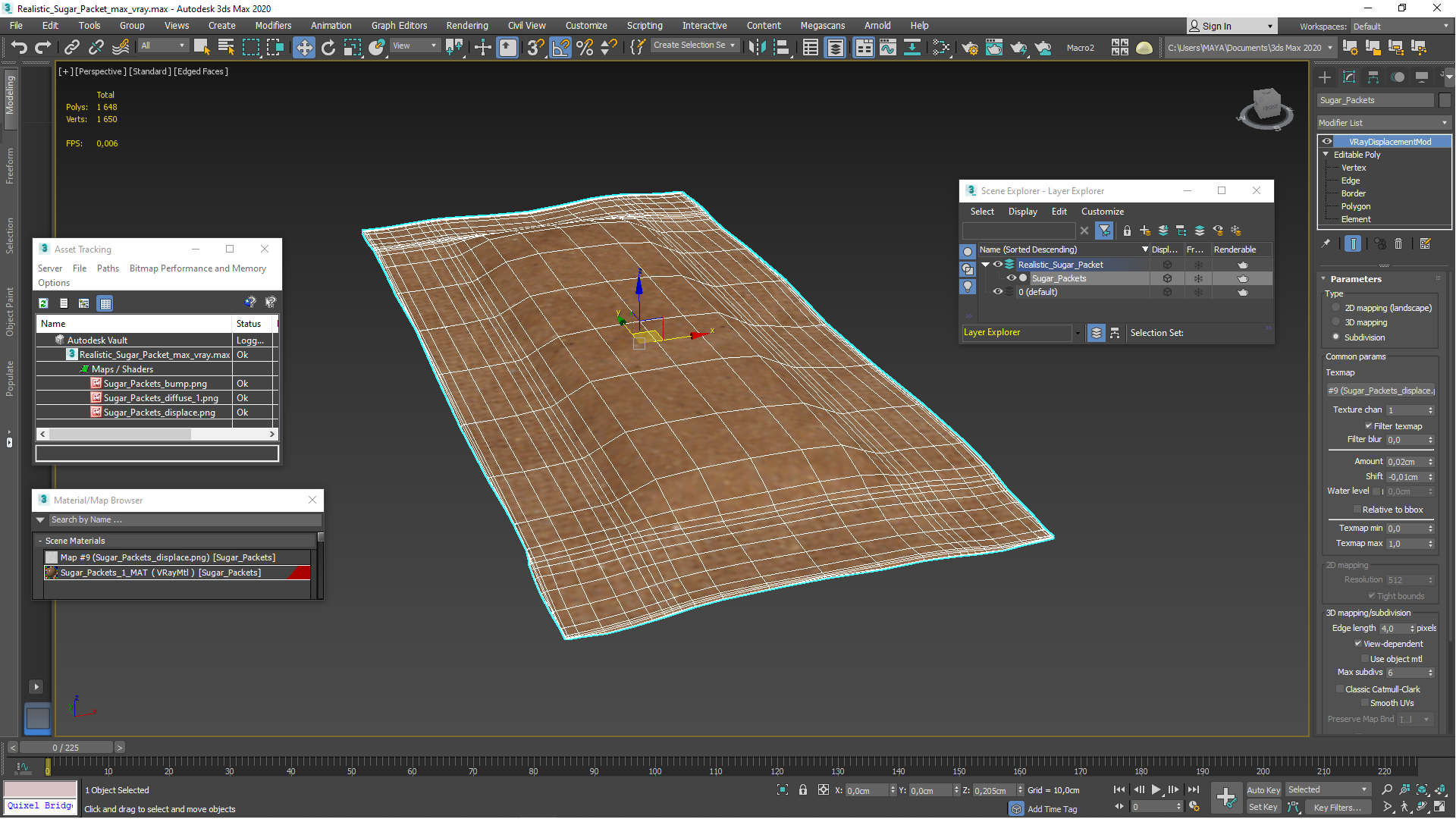Viewport: 1456px width, 819px height.
Task: Refresh Asset Tracking list icon
Action: [43, 303]
